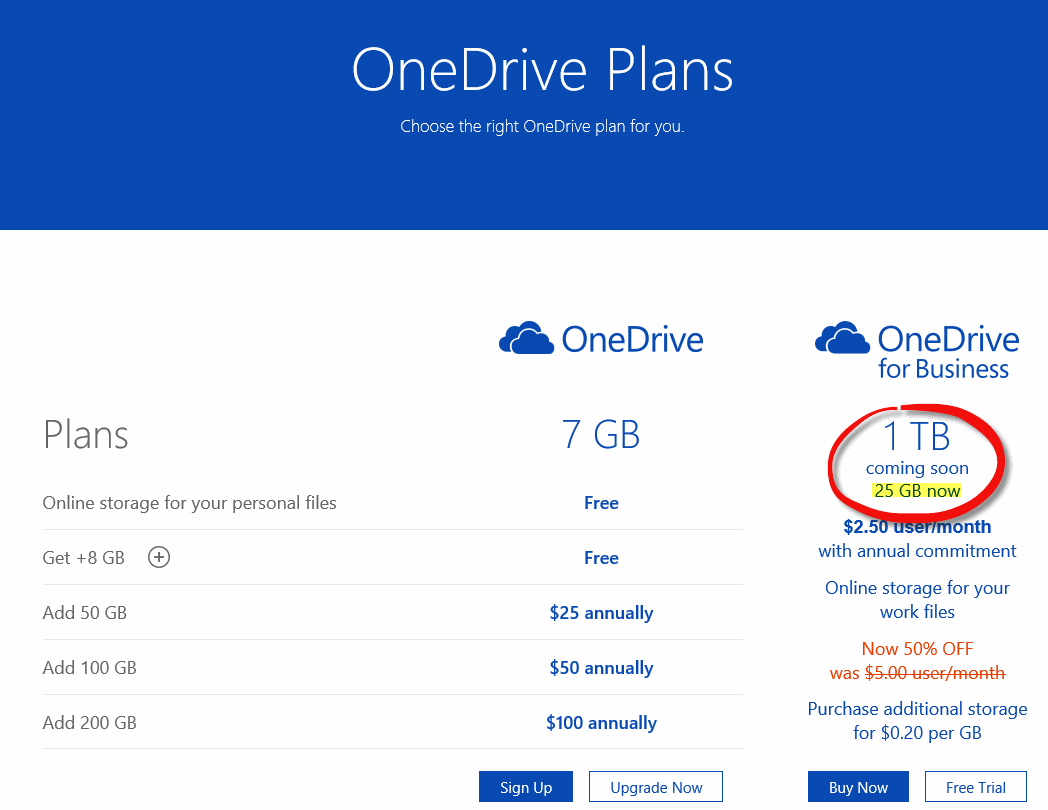1048x810 pixels.
Task: Click the '7 GB' plan heading
Action: (601, 434)
